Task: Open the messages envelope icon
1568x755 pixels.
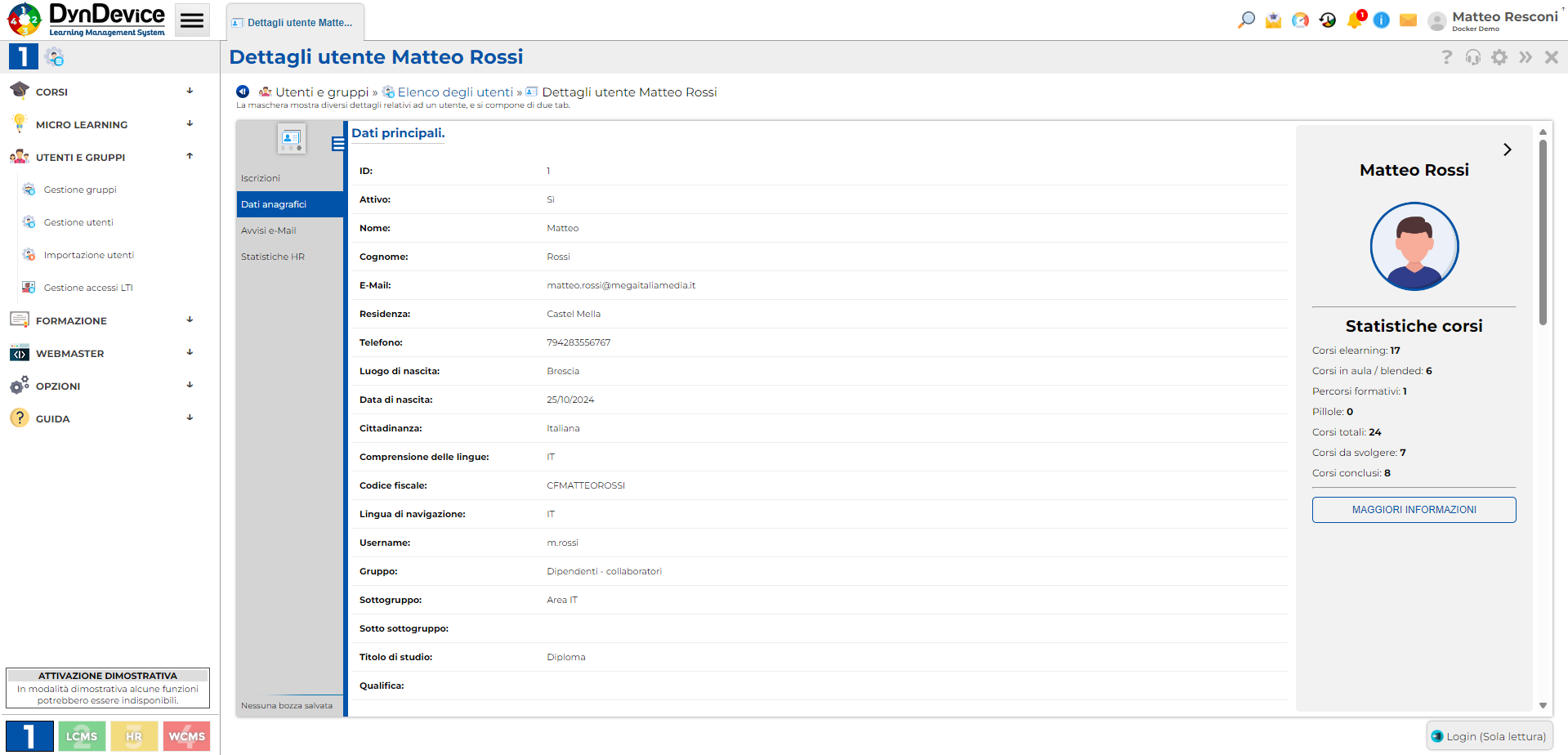Action: (1407, 20)
